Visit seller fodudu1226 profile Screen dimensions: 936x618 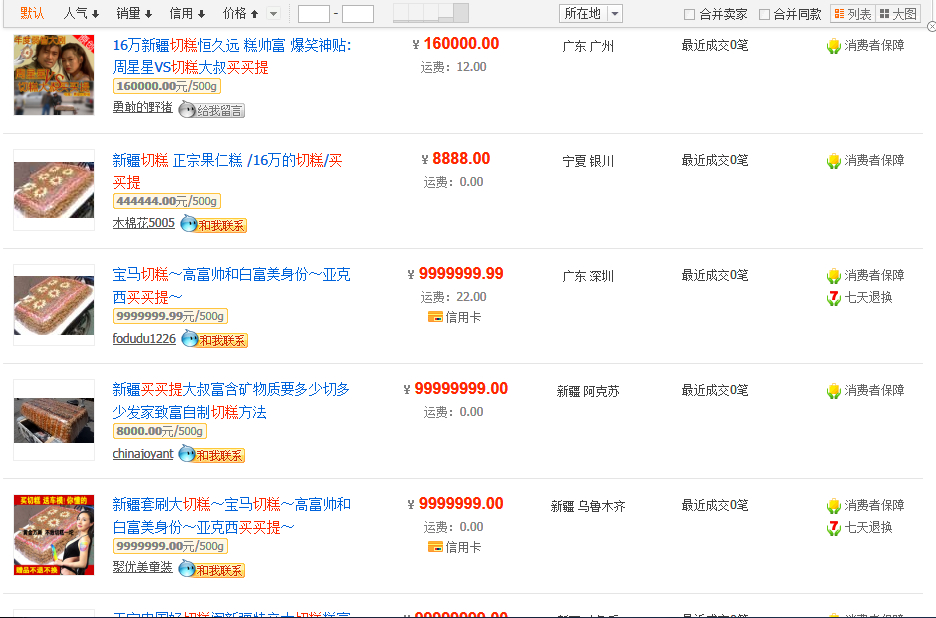tap(144, 339)
